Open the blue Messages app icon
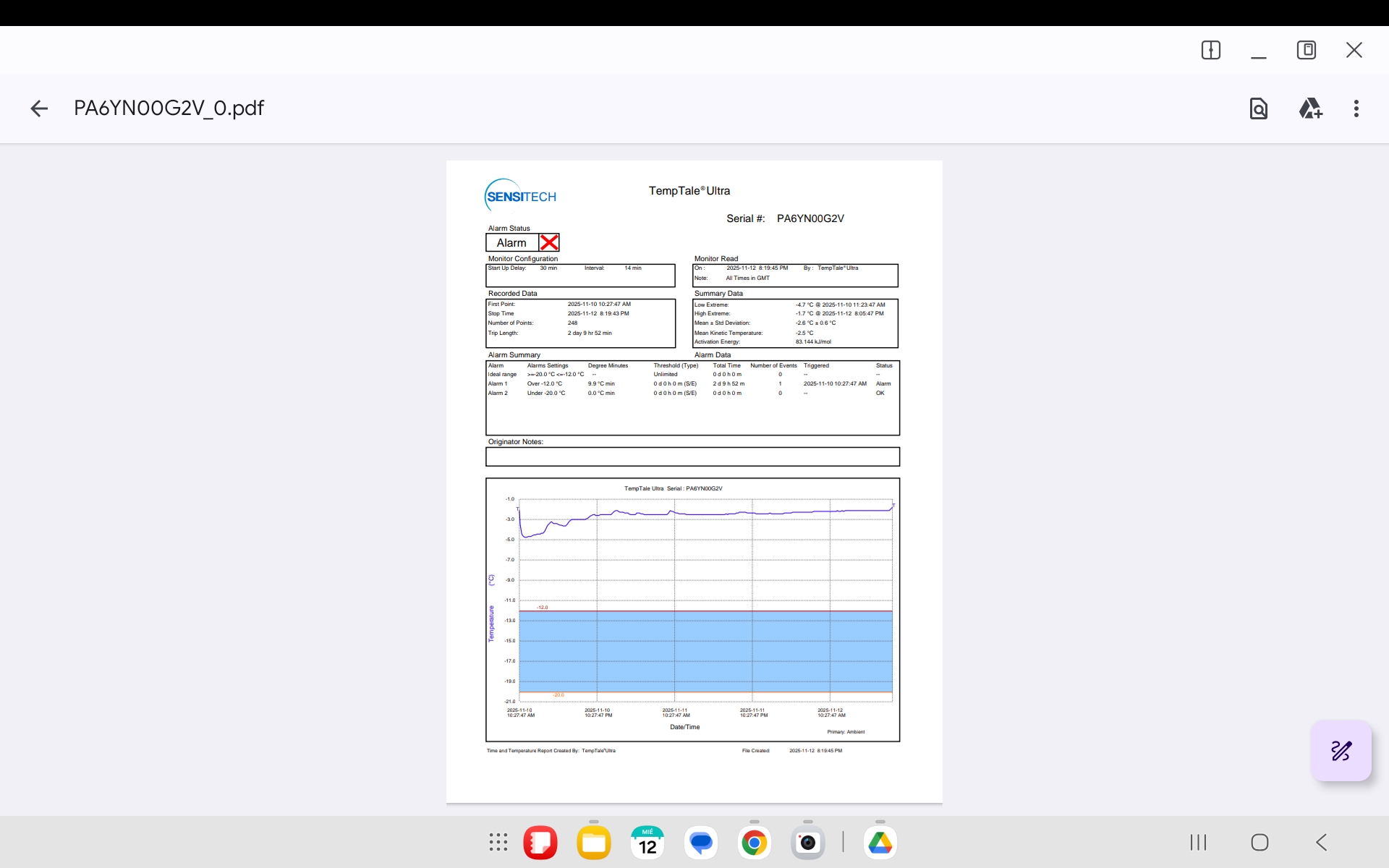Image resolution: width=1389 pixels, height=868 pixels. tap(700, 842)
